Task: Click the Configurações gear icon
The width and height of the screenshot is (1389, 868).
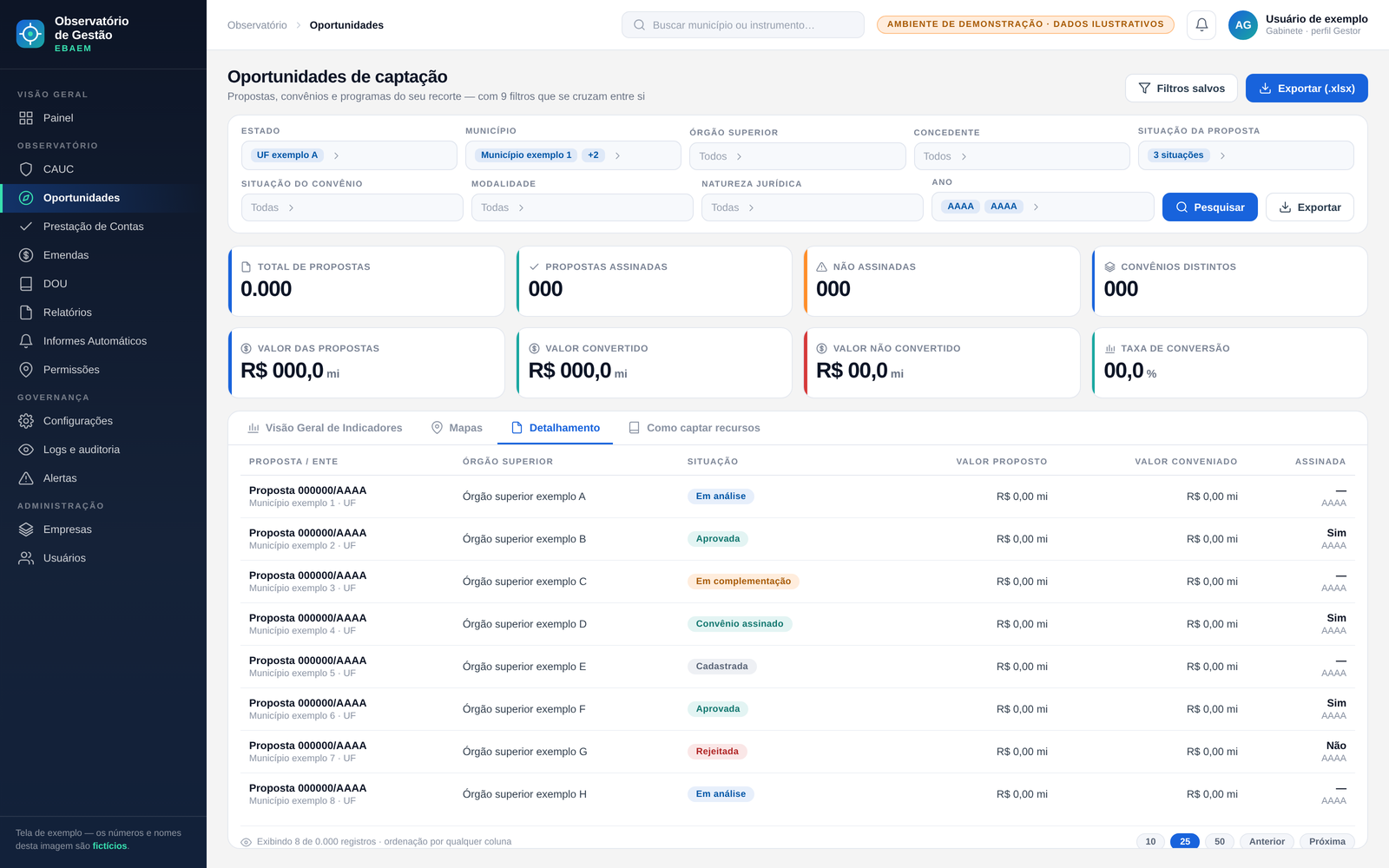Action: (x=26, y=421)
